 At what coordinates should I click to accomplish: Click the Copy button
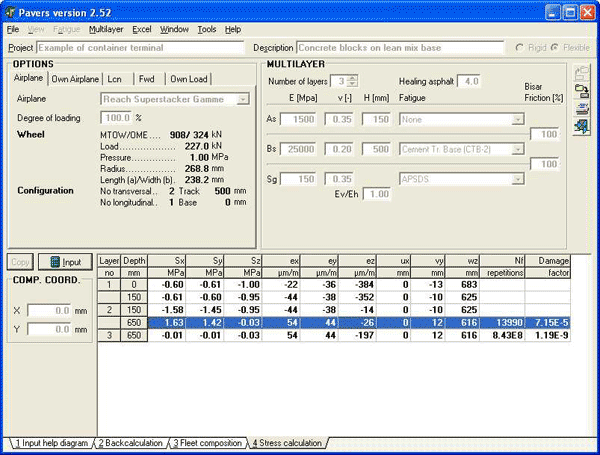19,261
